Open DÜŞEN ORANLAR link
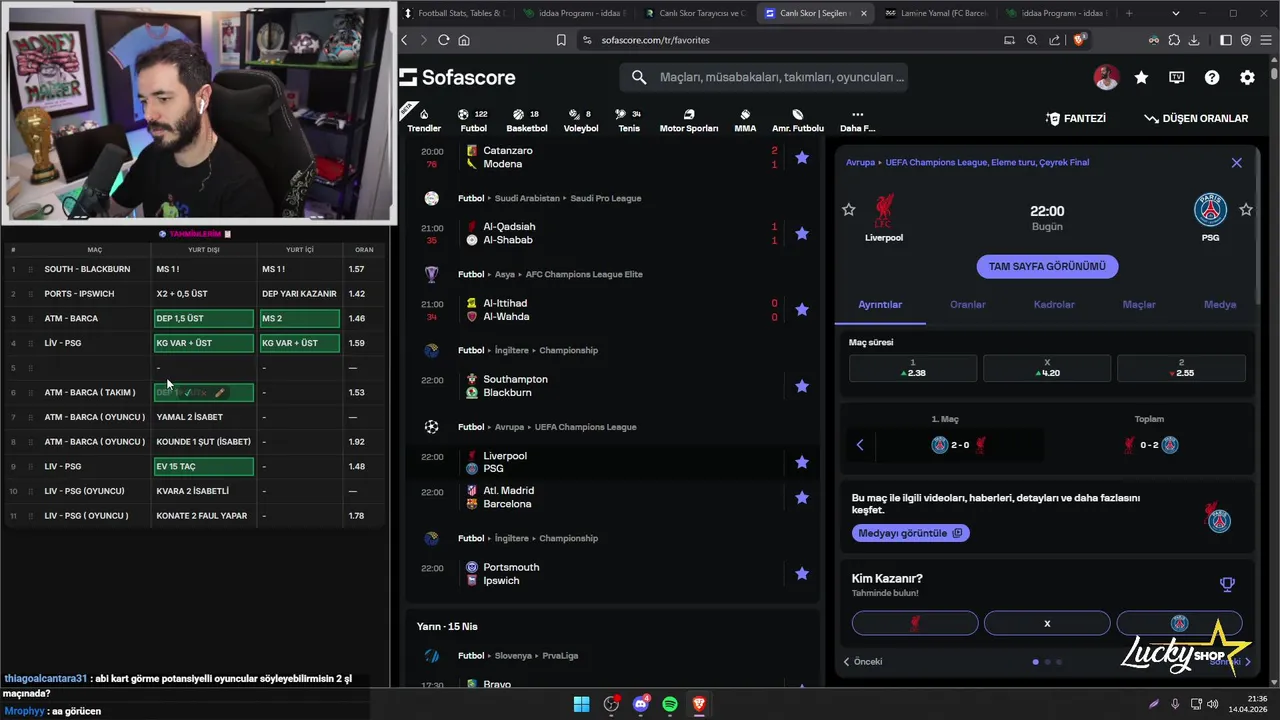Viewport: 1280px width, 720px height. [1196, 118]
